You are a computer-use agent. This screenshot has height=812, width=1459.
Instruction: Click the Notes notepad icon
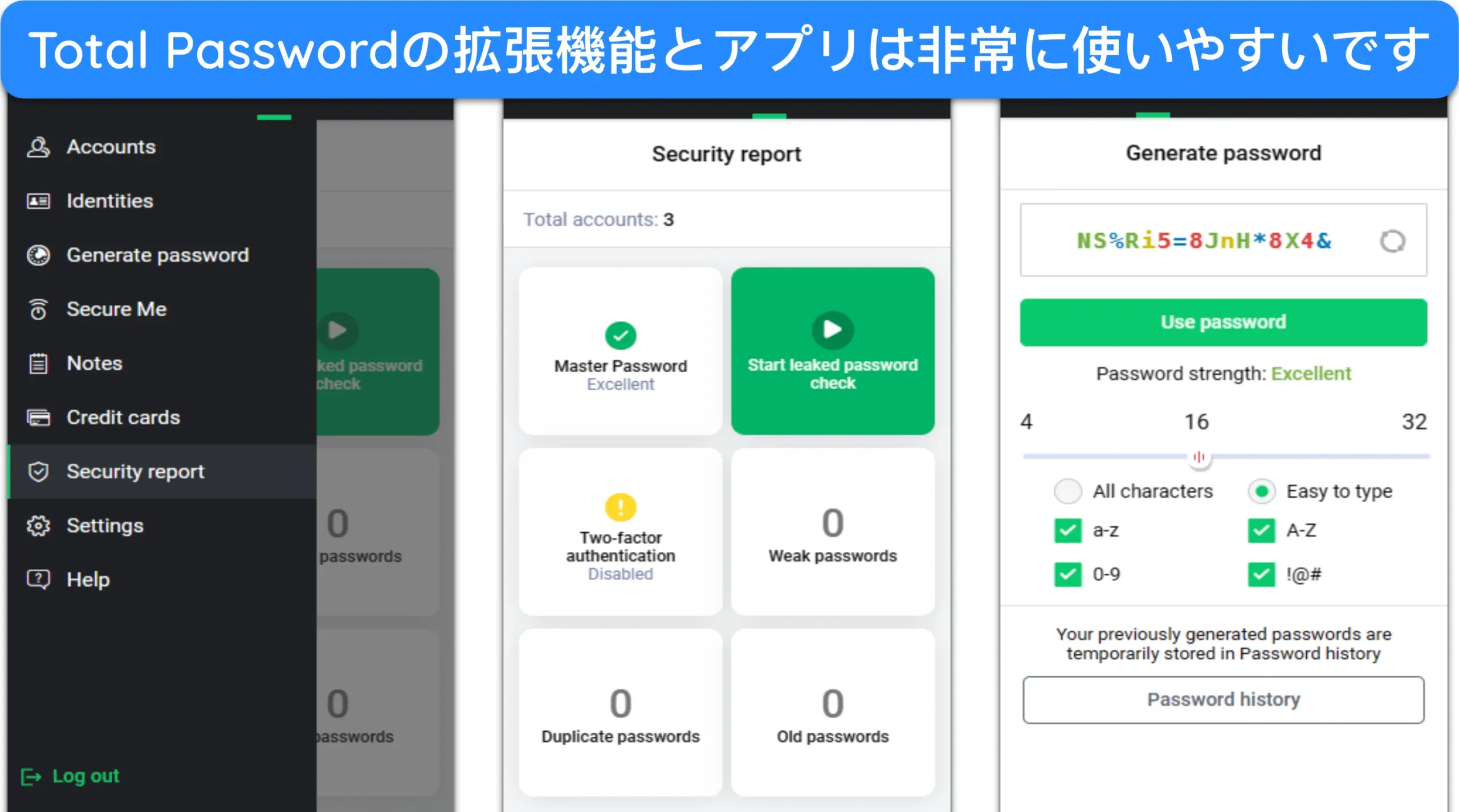(x=38, y=364)
